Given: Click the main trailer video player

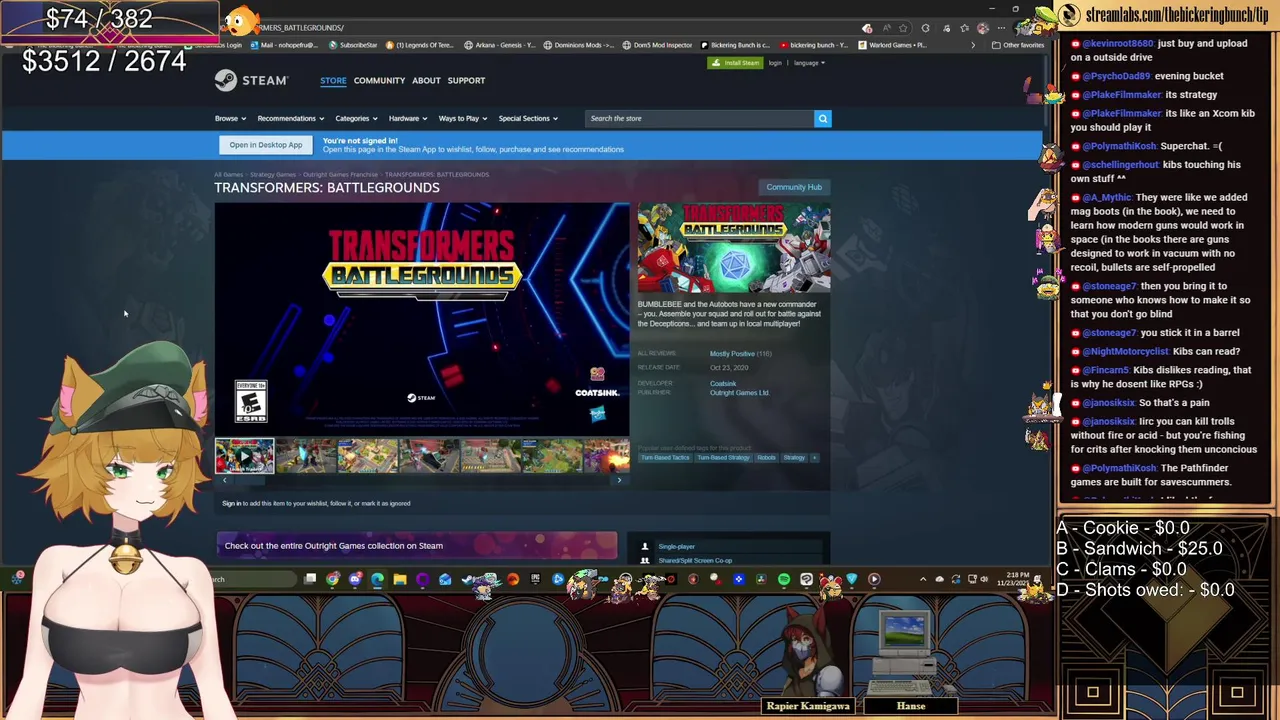Looking at the screenshot, I should [422, 320].
